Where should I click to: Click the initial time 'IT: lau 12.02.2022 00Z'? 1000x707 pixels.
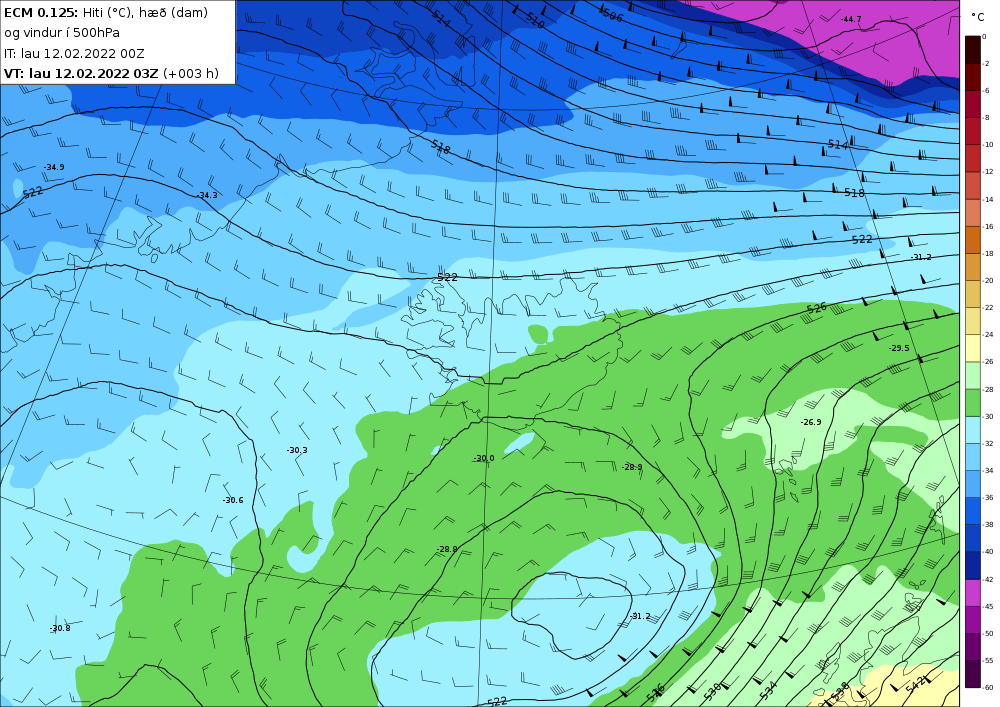(74, 54)
